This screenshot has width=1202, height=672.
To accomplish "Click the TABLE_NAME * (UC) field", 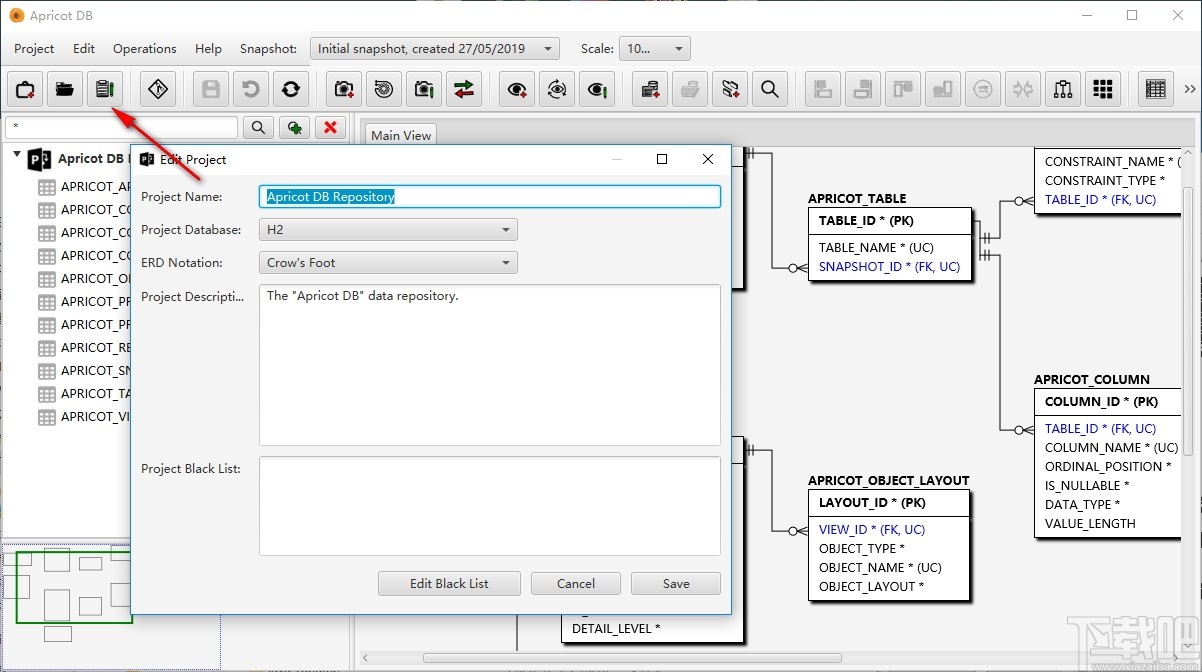I will 876,248.
